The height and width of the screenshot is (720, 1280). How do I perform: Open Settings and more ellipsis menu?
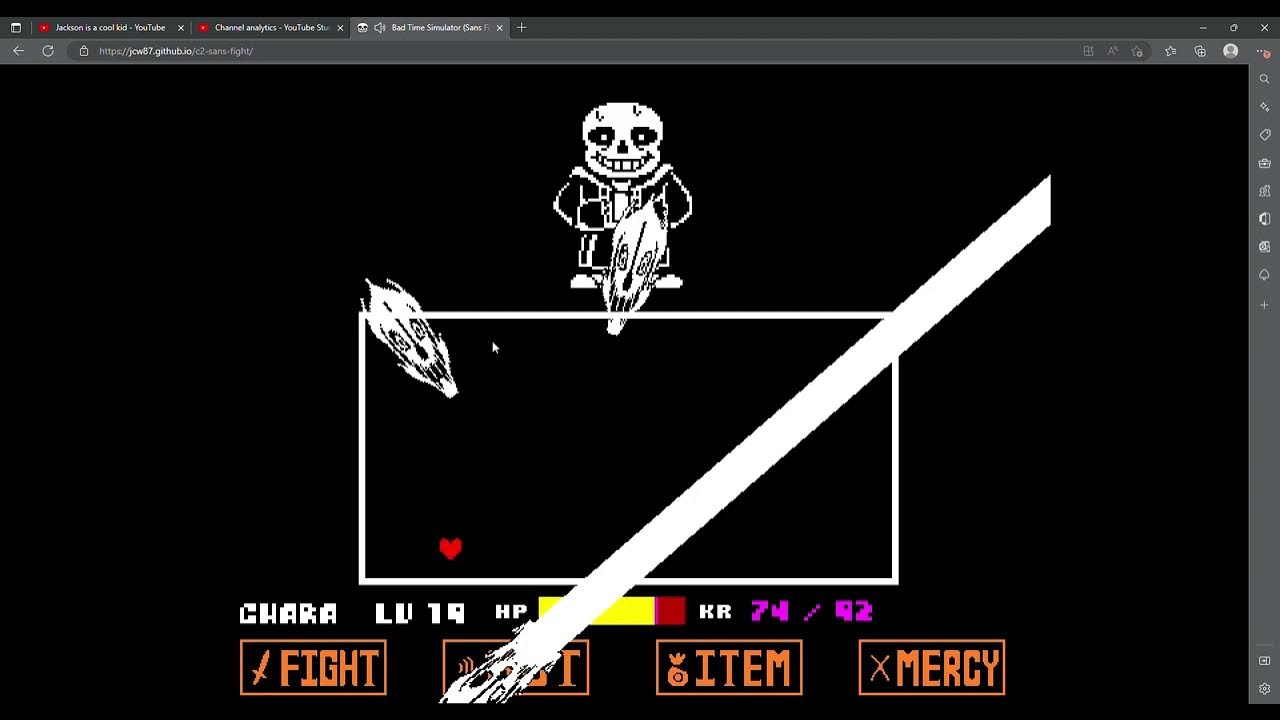(x=1263, y=51)
